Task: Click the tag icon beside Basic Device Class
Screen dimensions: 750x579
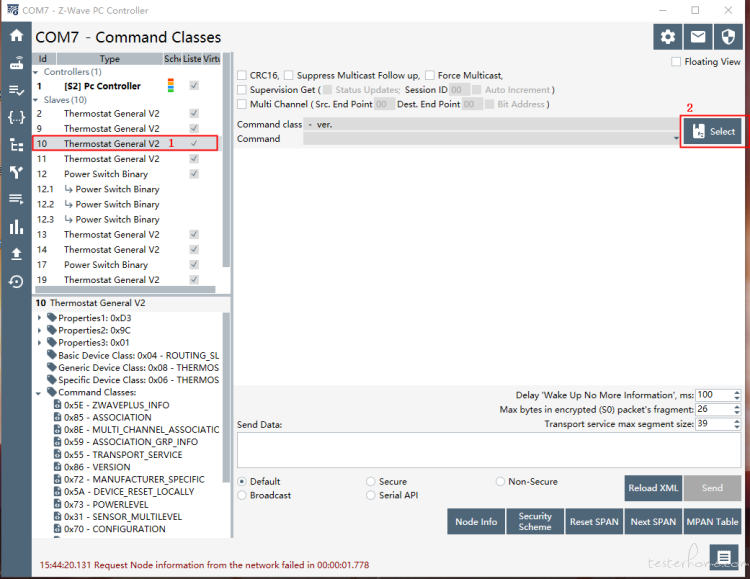Action: coord(52,355)
